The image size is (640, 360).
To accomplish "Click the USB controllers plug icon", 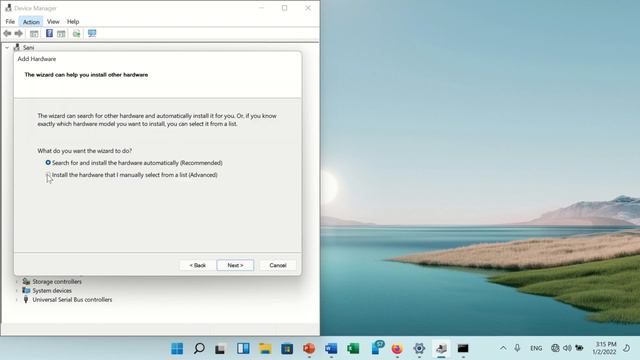I will pyautogui.click(x=26, y=299).
